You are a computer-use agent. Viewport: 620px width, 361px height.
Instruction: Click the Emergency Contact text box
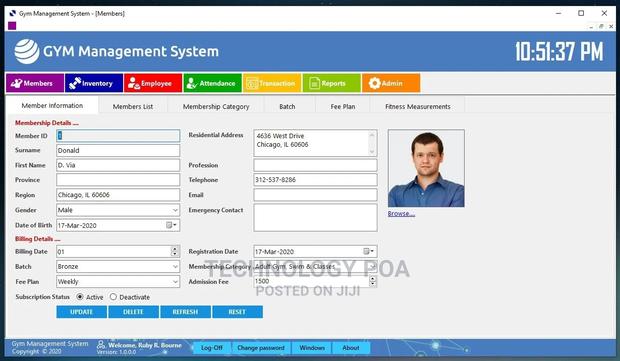tap(315, 217)
